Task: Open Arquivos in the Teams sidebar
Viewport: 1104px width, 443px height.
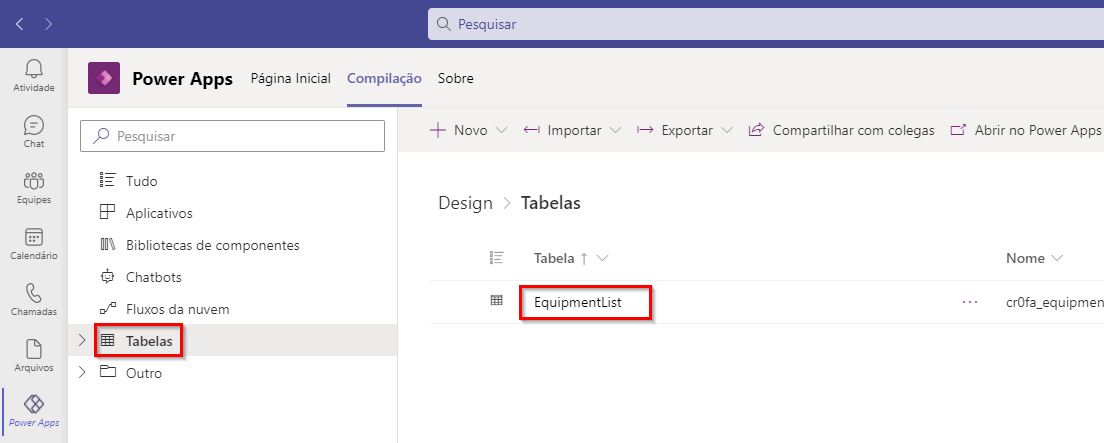Action: point(34,356)
